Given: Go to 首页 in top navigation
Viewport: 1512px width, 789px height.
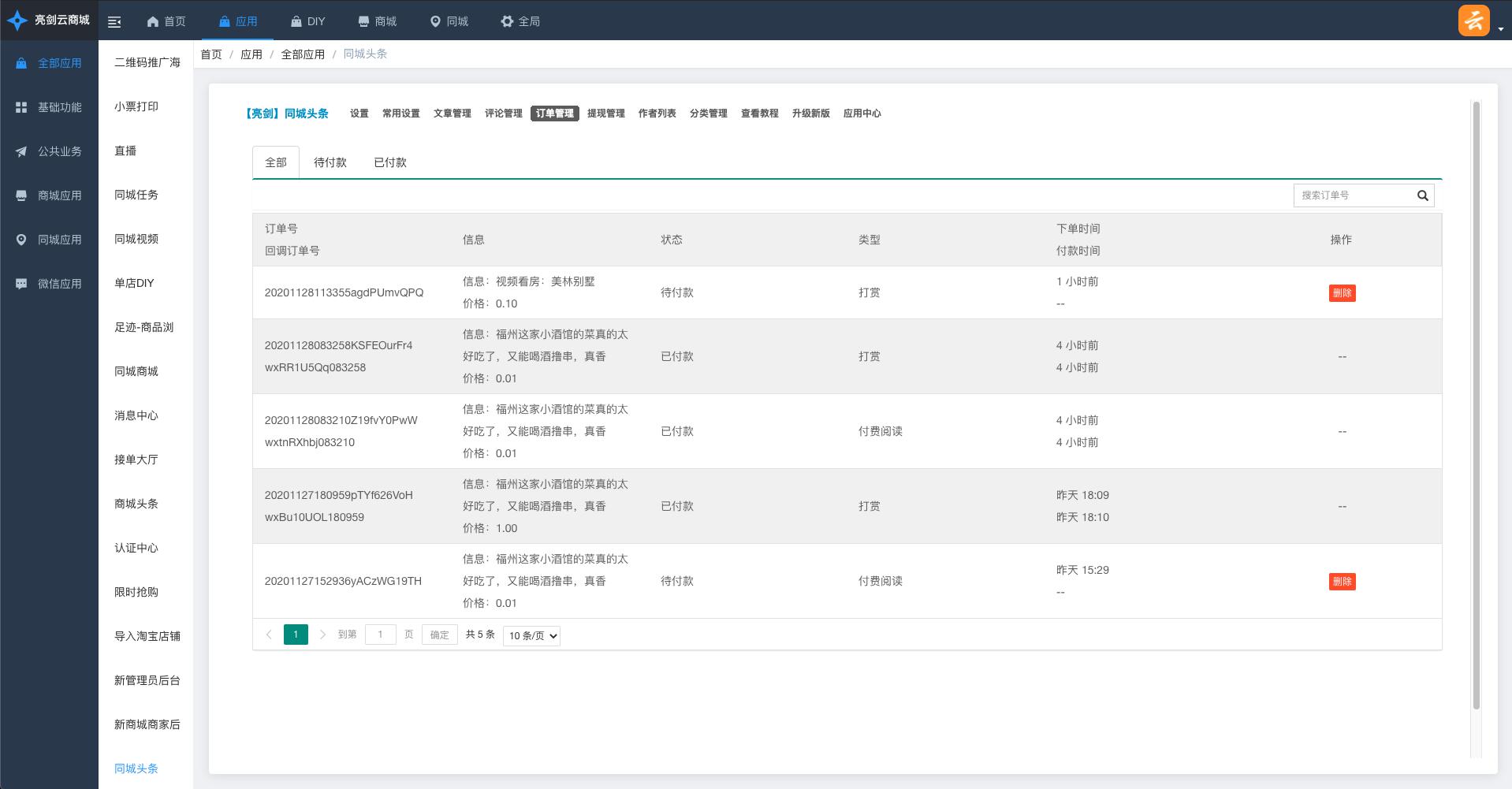Looking at the screenshot, I should click(x=166, y=21).
